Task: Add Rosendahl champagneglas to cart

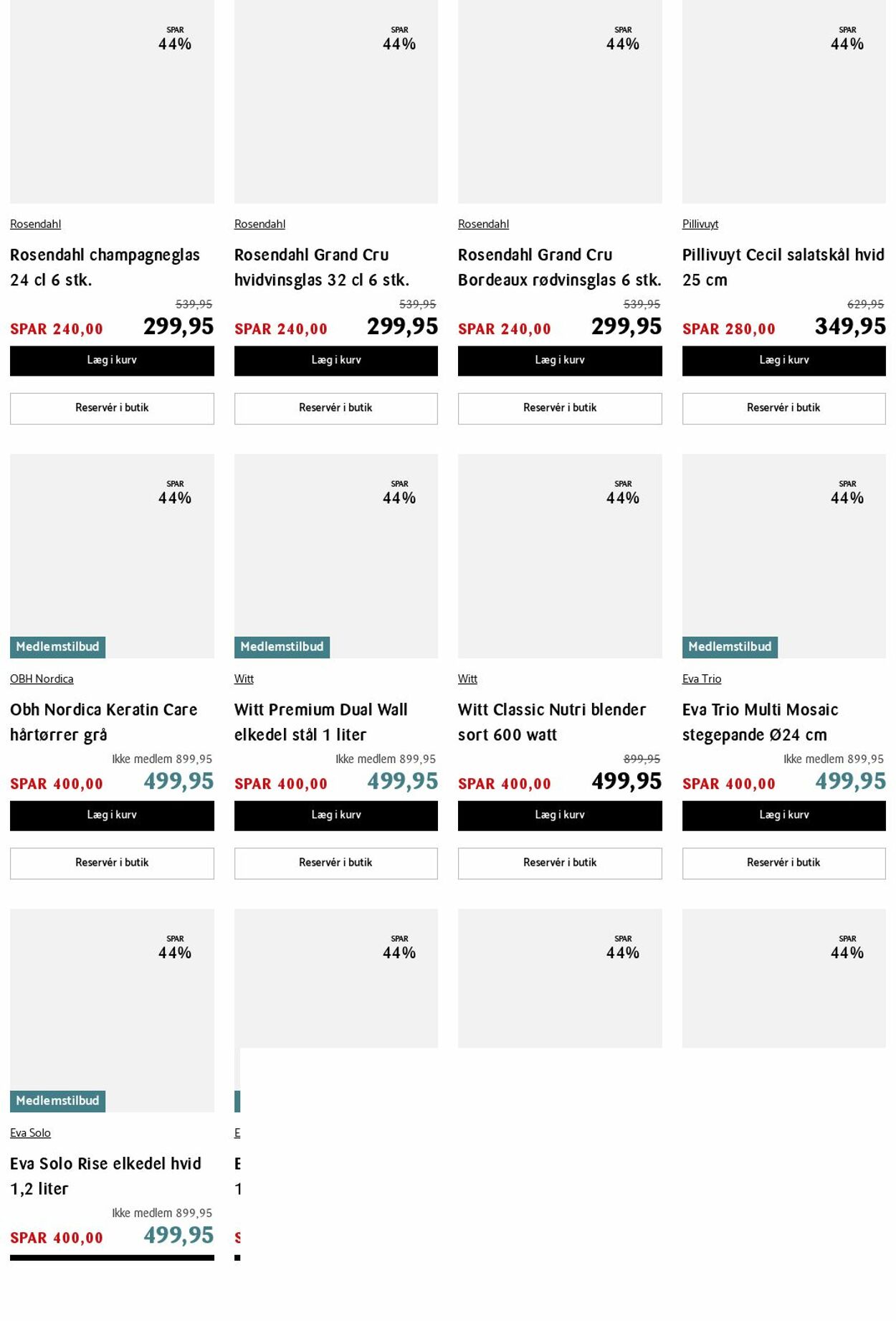Action: [112, 361]
